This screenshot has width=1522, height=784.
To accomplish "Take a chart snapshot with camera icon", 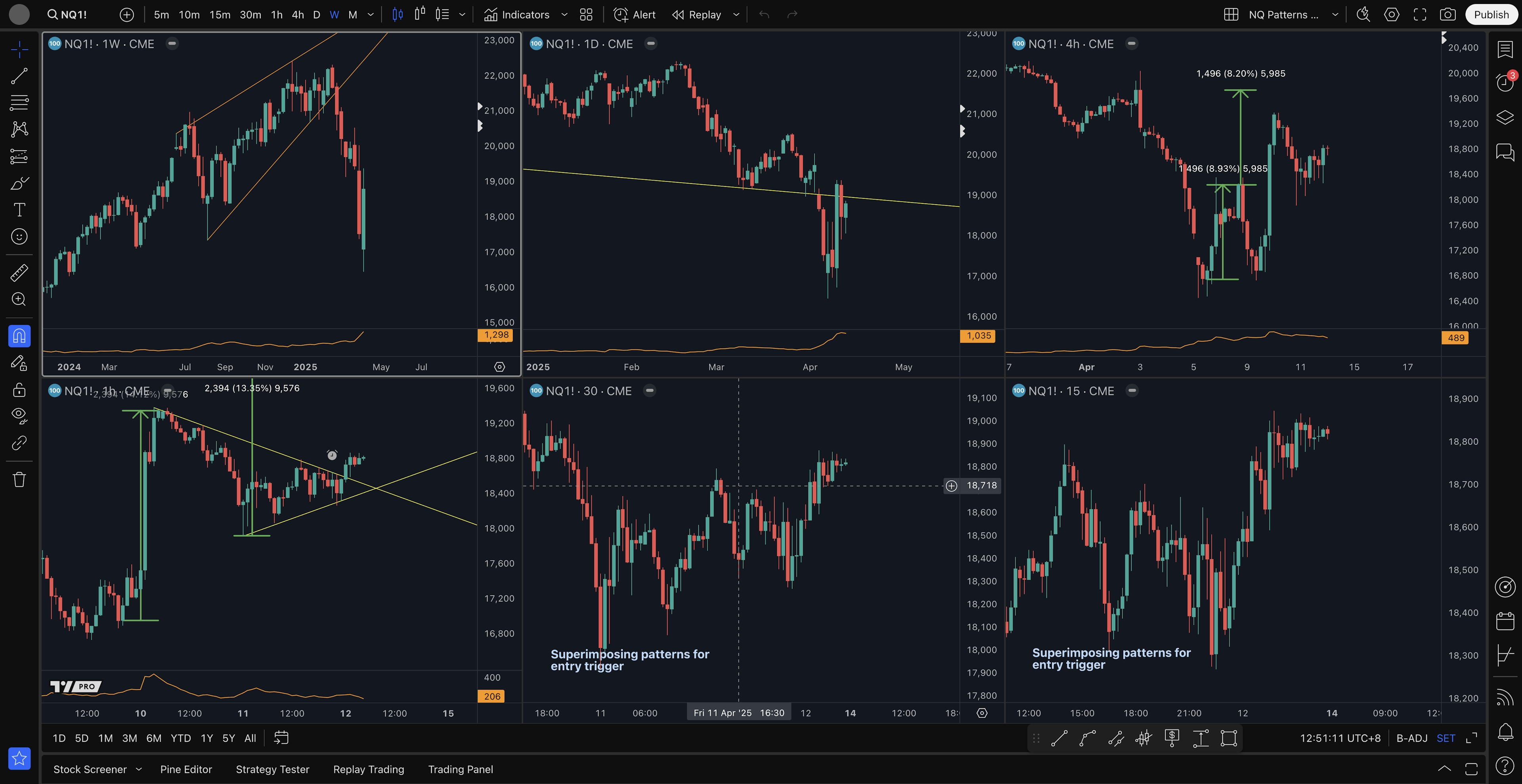I will 1447,15.
